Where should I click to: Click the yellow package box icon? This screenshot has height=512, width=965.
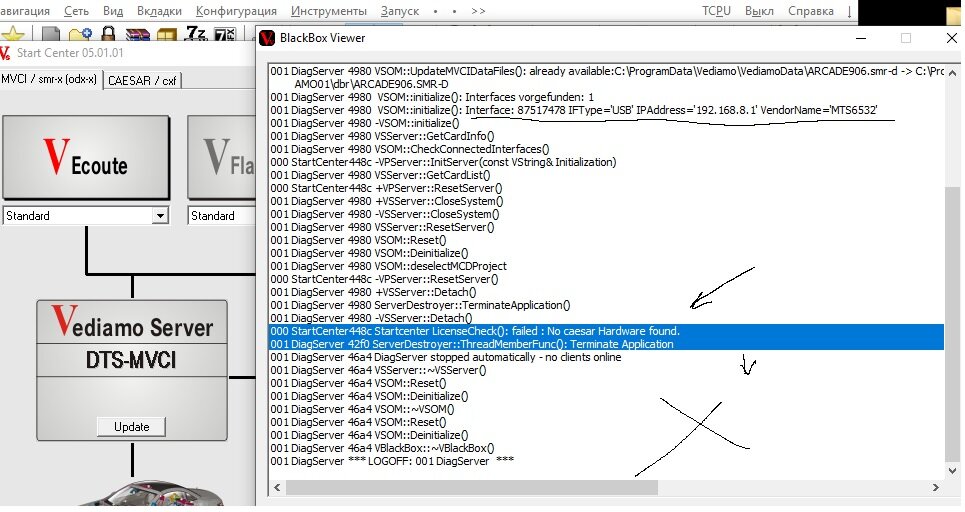pos(167,34)
